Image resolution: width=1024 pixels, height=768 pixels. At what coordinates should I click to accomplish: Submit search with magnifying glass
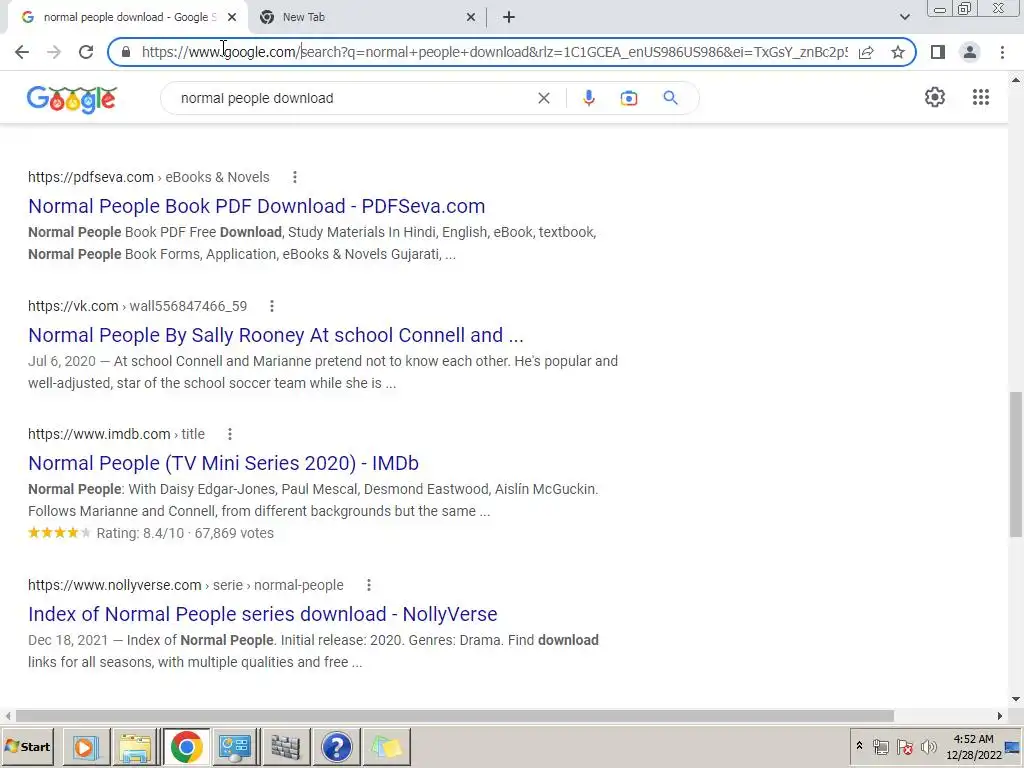pos(670,98)
